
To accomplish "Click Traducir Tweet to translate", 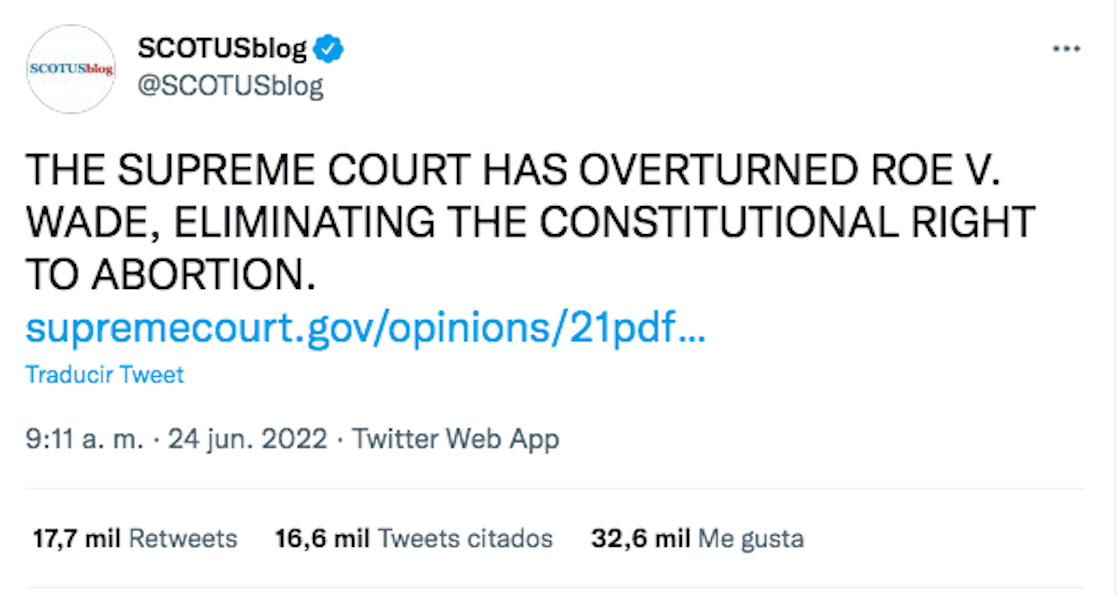I will 105,375.
